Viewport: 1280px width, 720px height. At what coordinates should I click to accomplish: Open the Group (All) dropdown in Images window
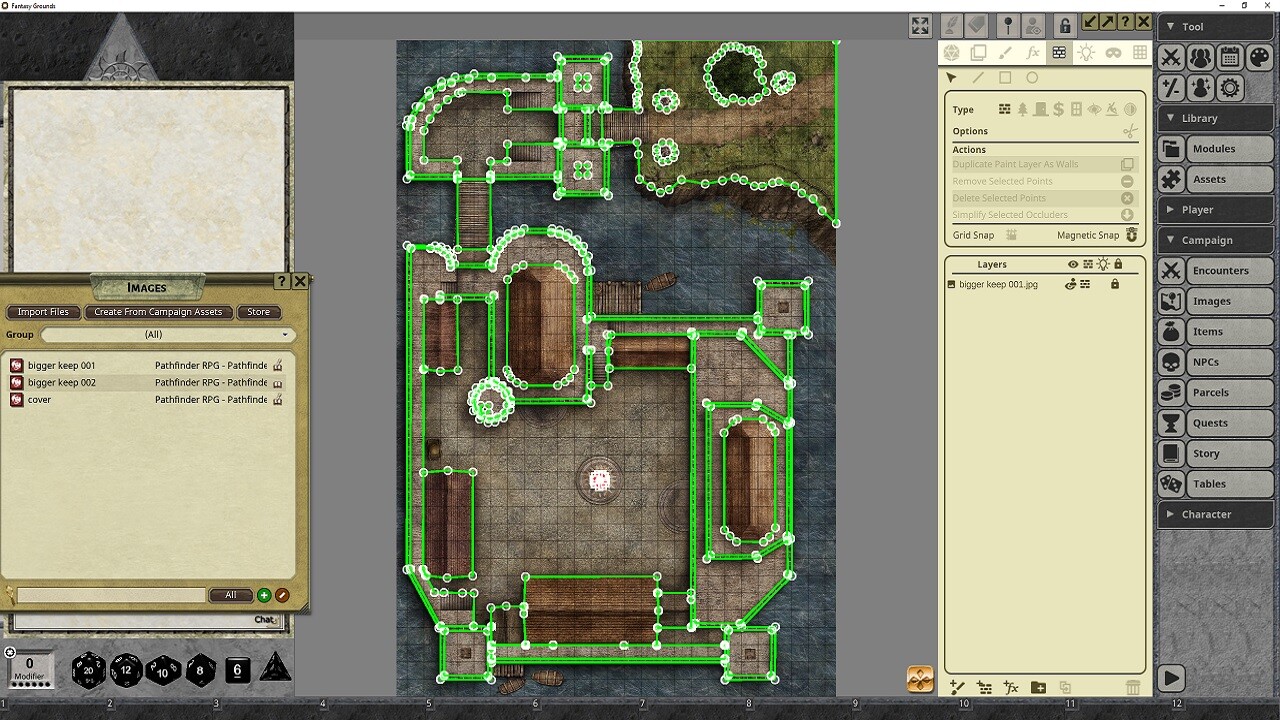(x=168, y=334)
